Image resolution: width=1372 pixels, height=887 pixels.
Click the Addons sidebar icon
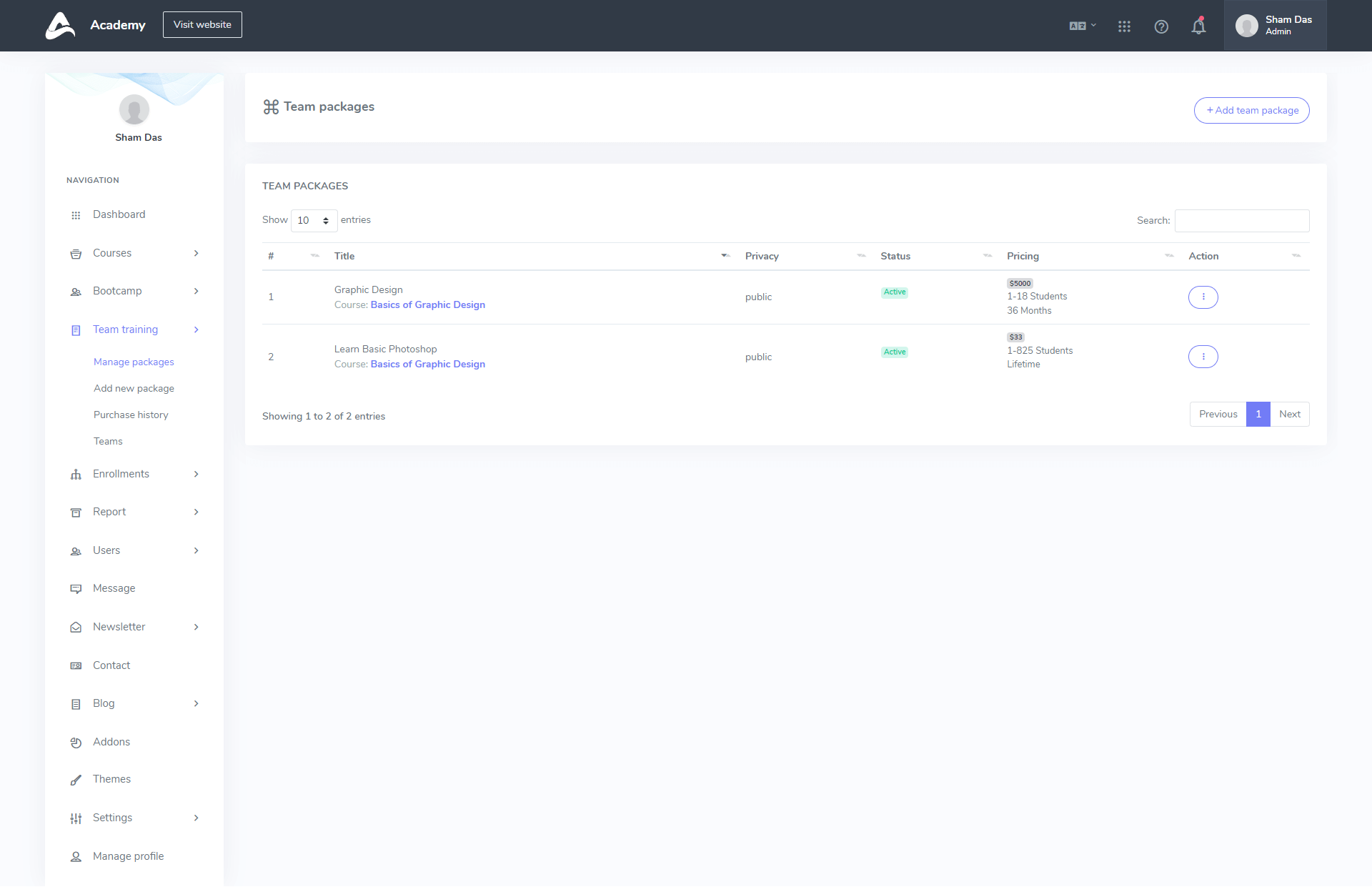pyautogui.click(x=76, y=743)
